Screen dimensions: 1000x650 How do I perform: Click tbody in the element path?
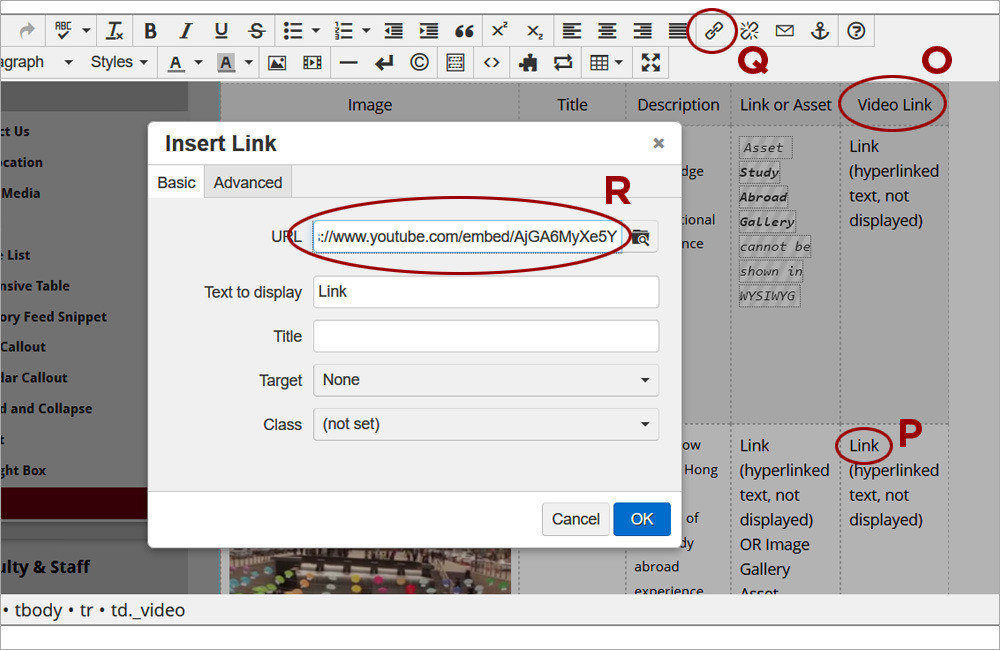pyautogui.click(x=38, y=610)
